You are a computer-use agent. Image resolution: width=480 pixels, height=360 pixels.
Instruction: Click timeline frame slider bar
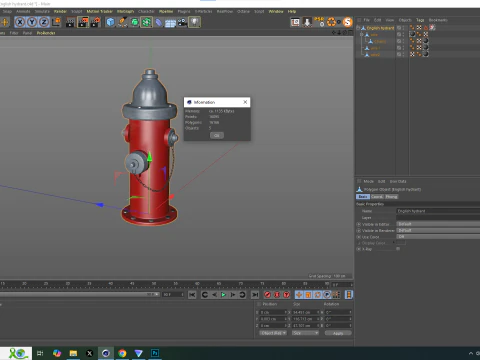(x=79, y=295)
